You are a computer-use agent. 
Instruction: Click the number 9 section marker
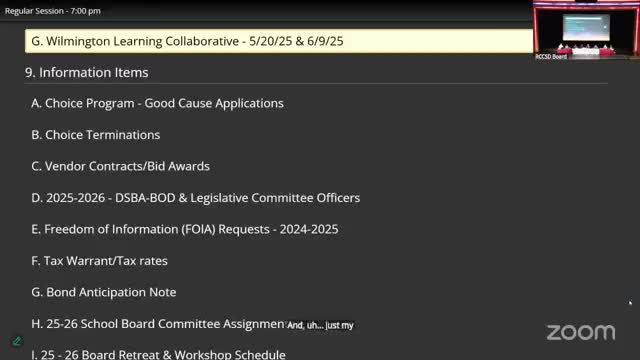click(x=29, y=72)
